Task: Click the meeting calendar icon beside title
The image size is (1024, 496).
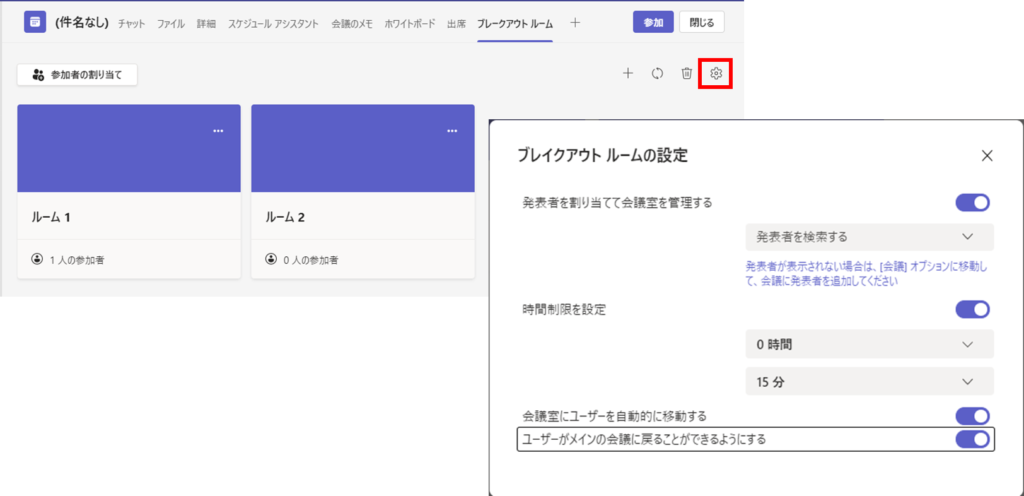Action: 35,22
